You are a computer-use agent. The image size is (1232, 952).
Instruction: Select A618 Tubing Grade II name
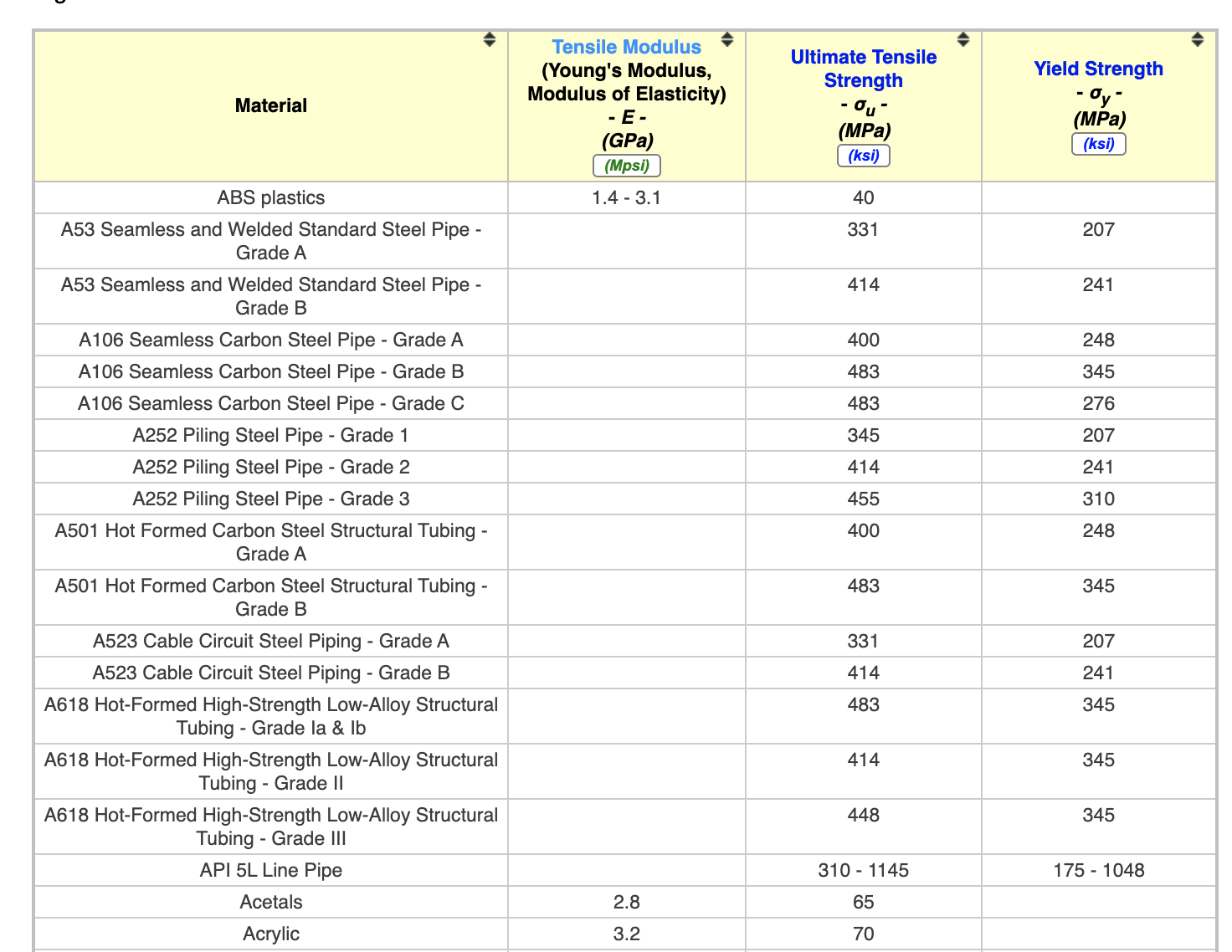pos(271,771)
